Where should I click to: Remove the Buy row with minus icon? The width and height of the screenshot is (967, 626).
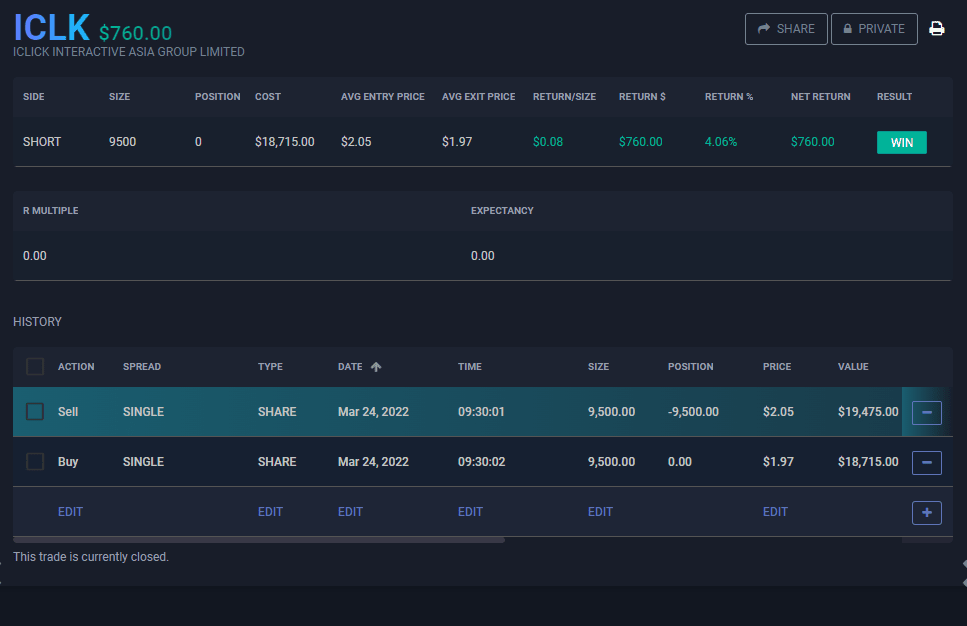(927, 462)
